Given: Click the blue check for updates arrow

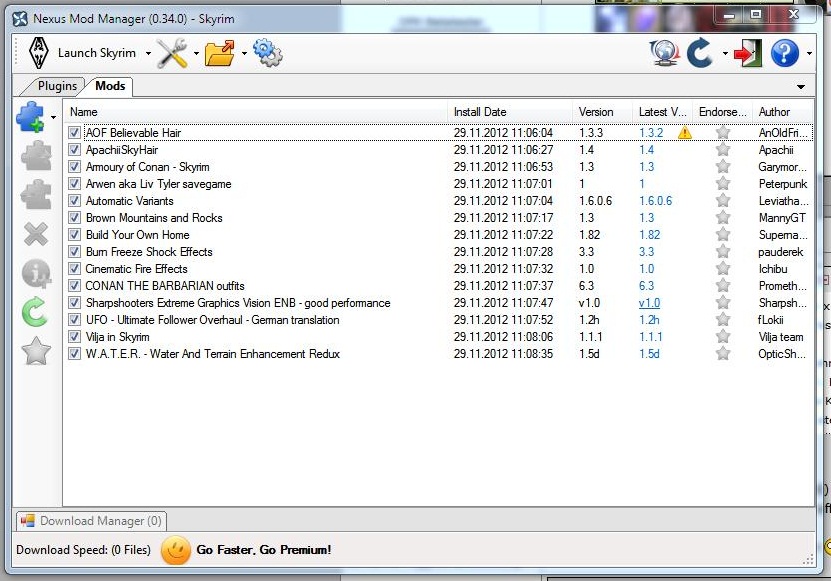Looking at the screenshot, I should click(x=700, y=53).
